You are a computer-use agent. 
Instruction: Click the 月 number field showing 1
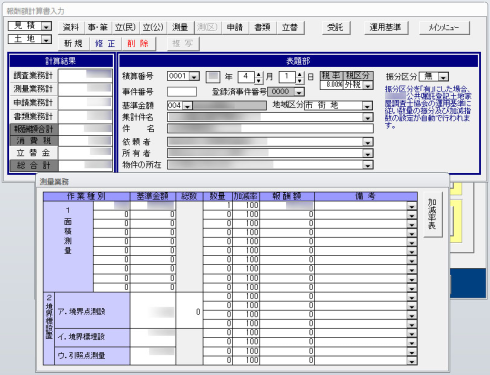(x=287, y=77)
